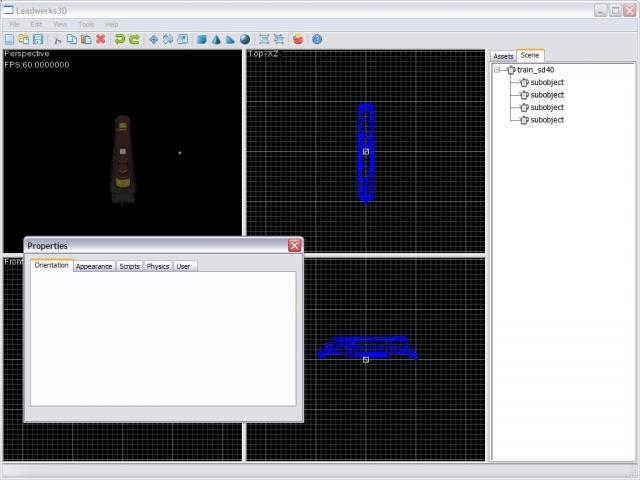Click the red Delete X icon

coord(100,40)
